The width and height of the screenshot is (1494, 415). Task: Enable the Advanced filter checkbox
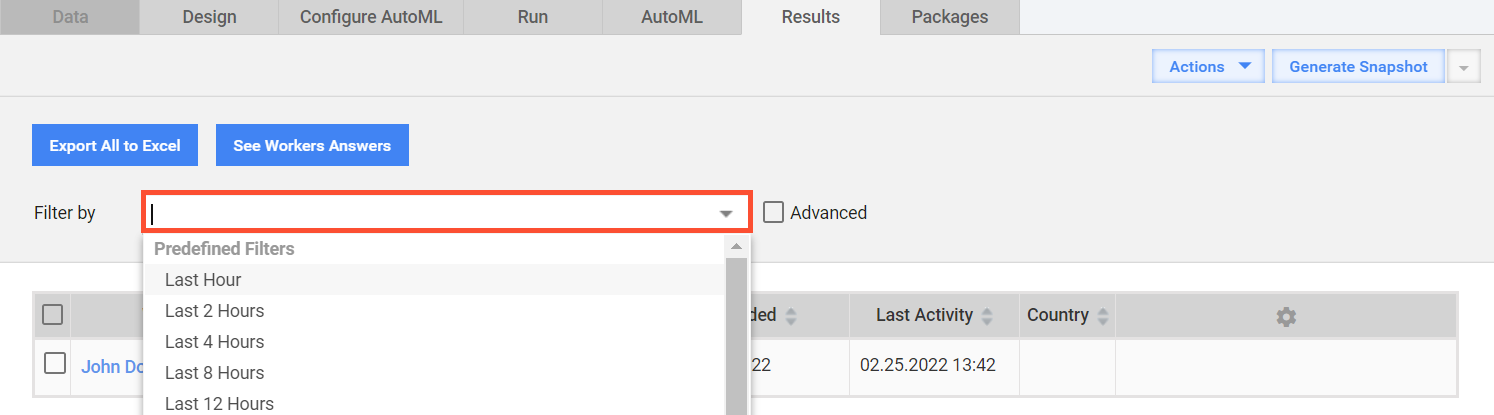pos(772,212)
